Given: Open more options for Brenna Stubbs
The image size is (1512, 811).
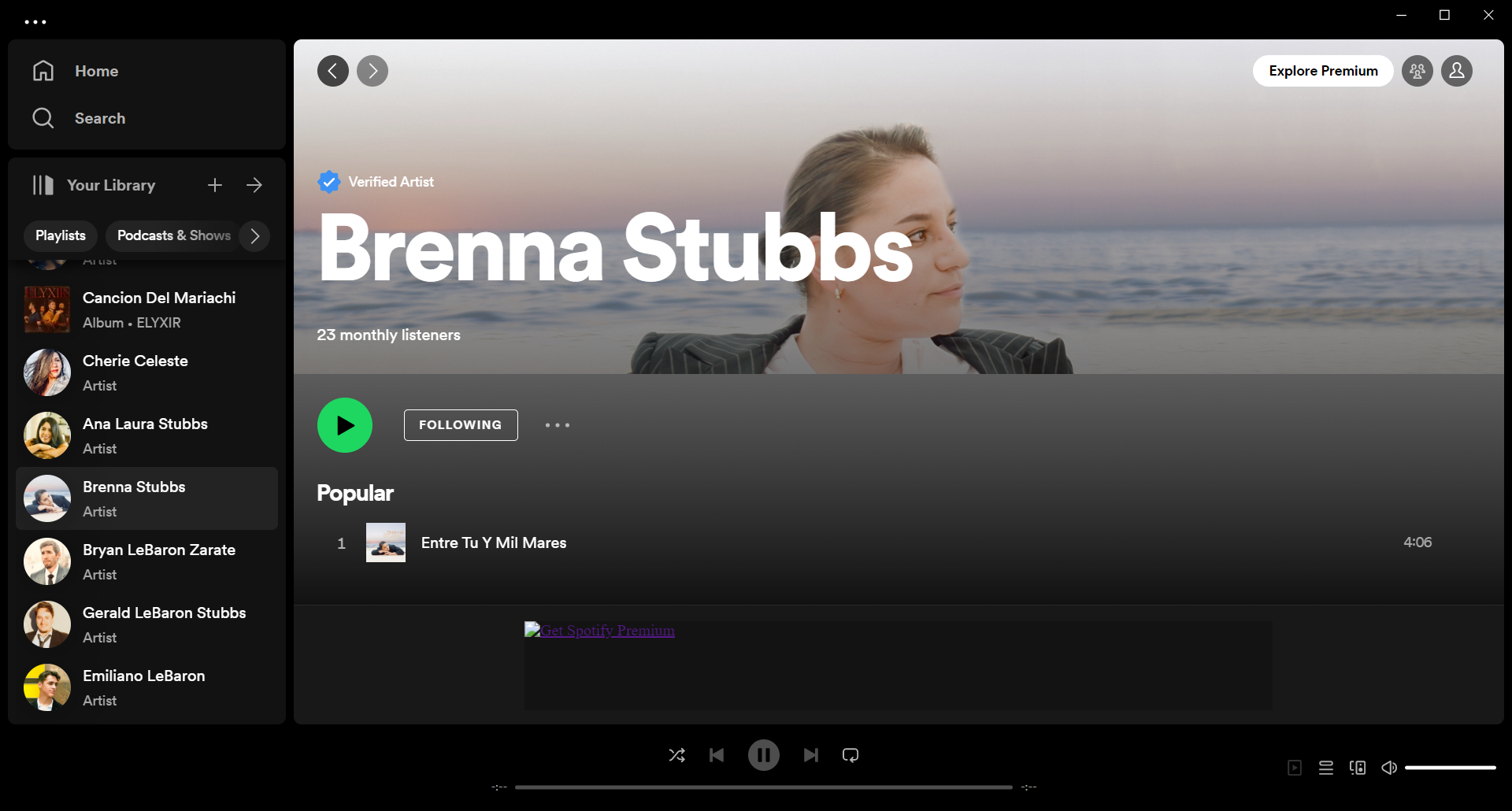Looking at the screenshot, I should point(557,425).
